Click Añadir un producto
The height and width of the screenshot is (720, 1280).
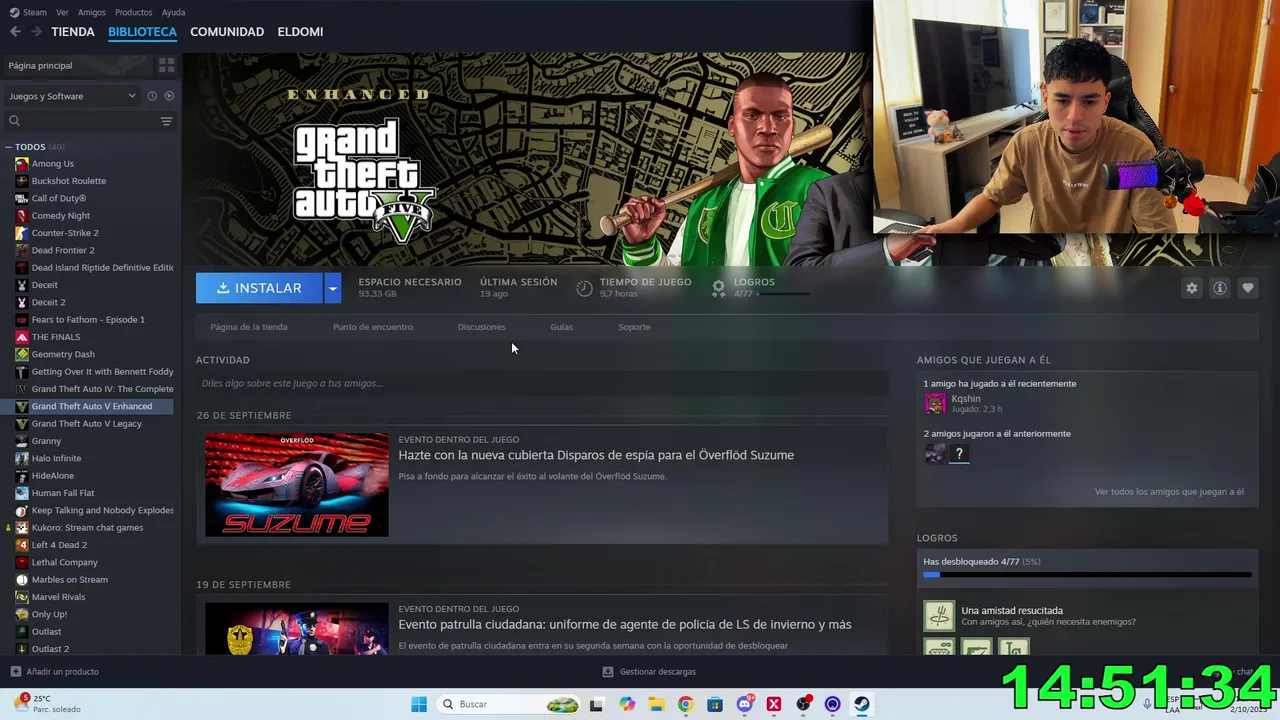(54, 672)
